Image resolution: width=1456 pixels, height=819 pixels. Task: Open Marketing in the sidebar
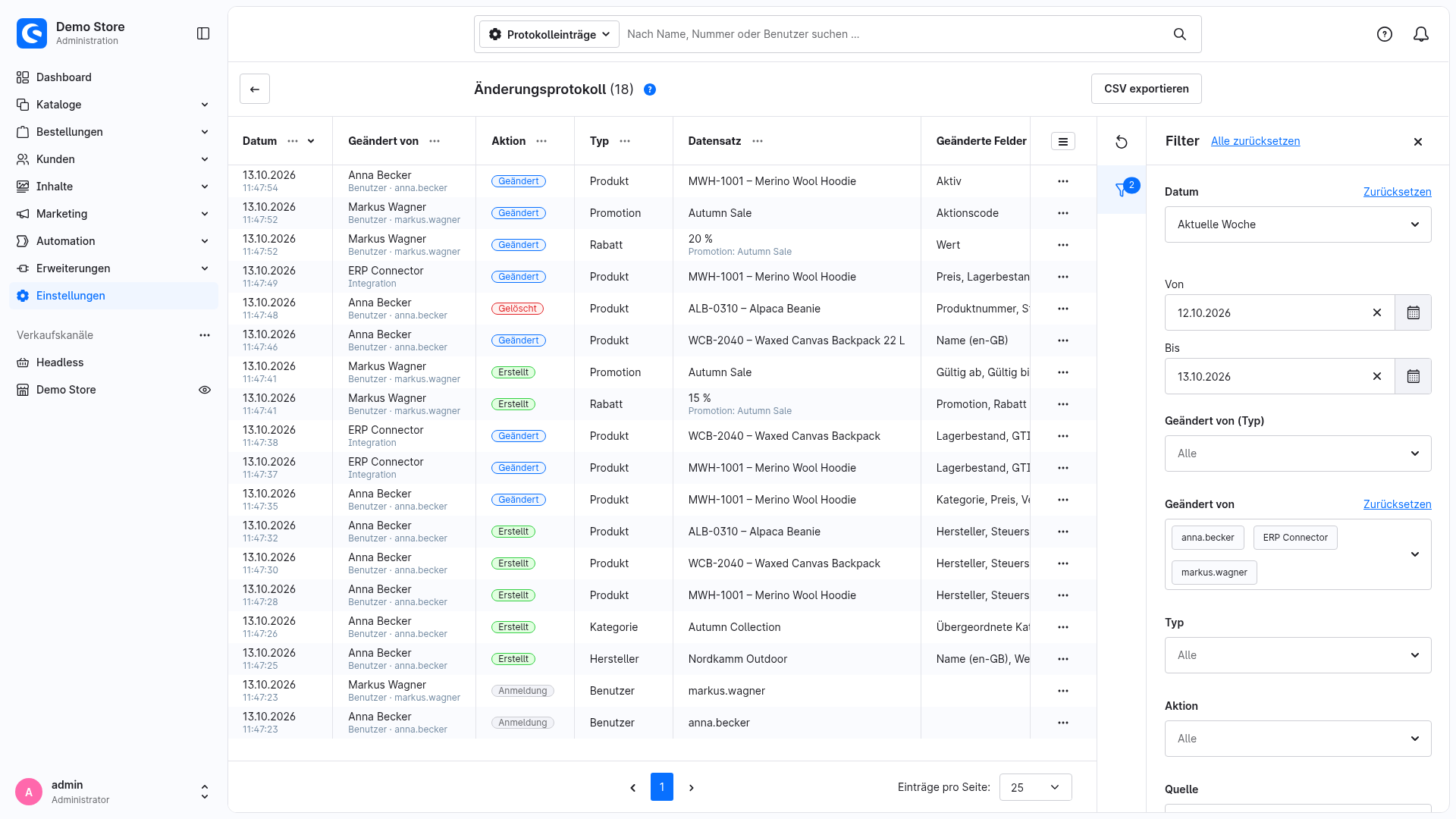(x=114, y=214)
